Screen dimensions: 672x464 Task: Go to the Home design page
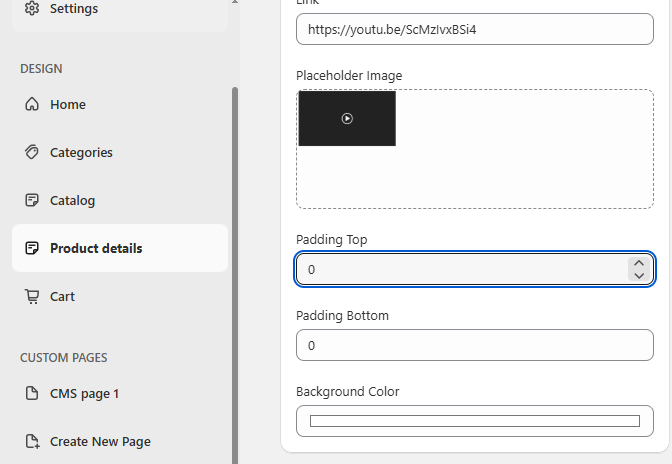coord(120,104)
